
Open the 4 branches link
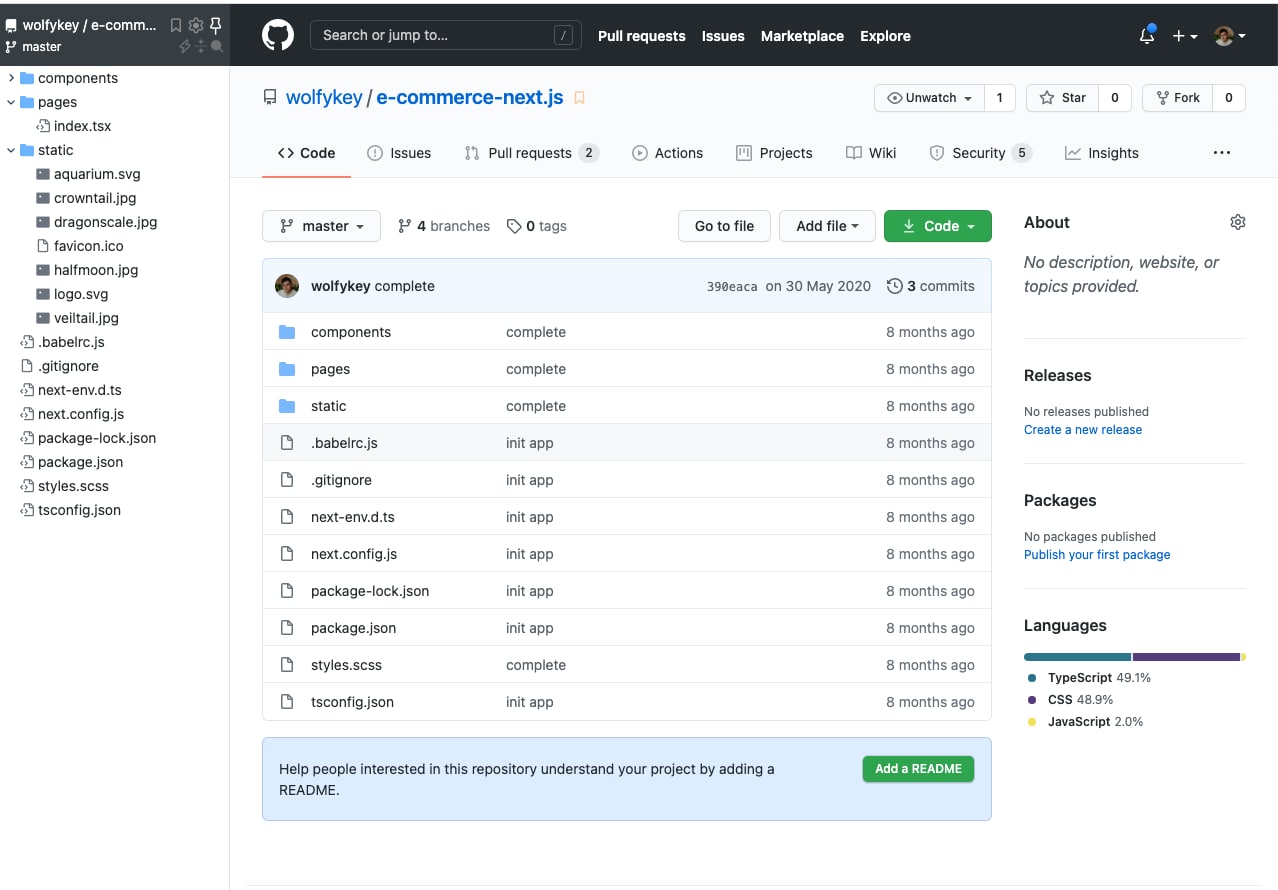pyautogui.click(x=444, y=226)
